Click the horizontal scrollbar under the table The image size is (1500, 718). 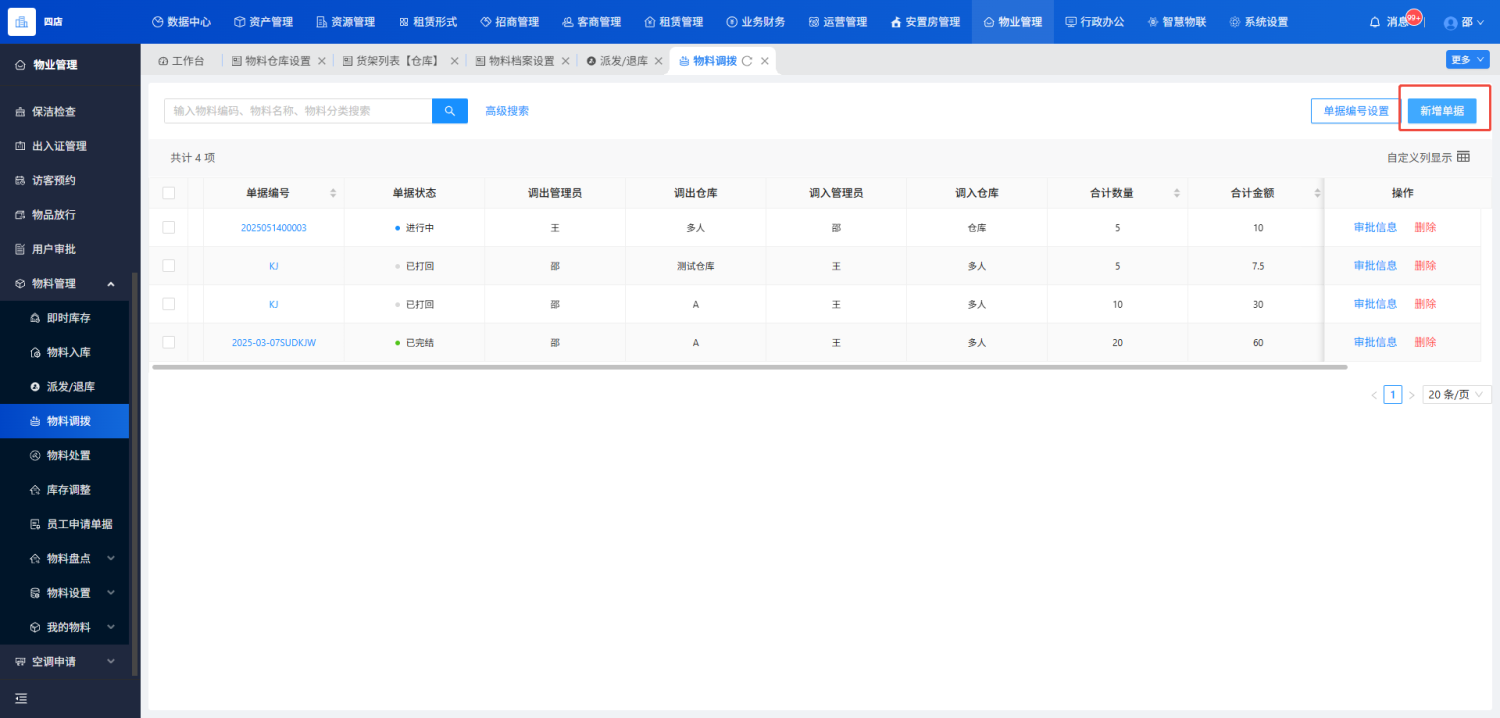click(x=749, y=367)
